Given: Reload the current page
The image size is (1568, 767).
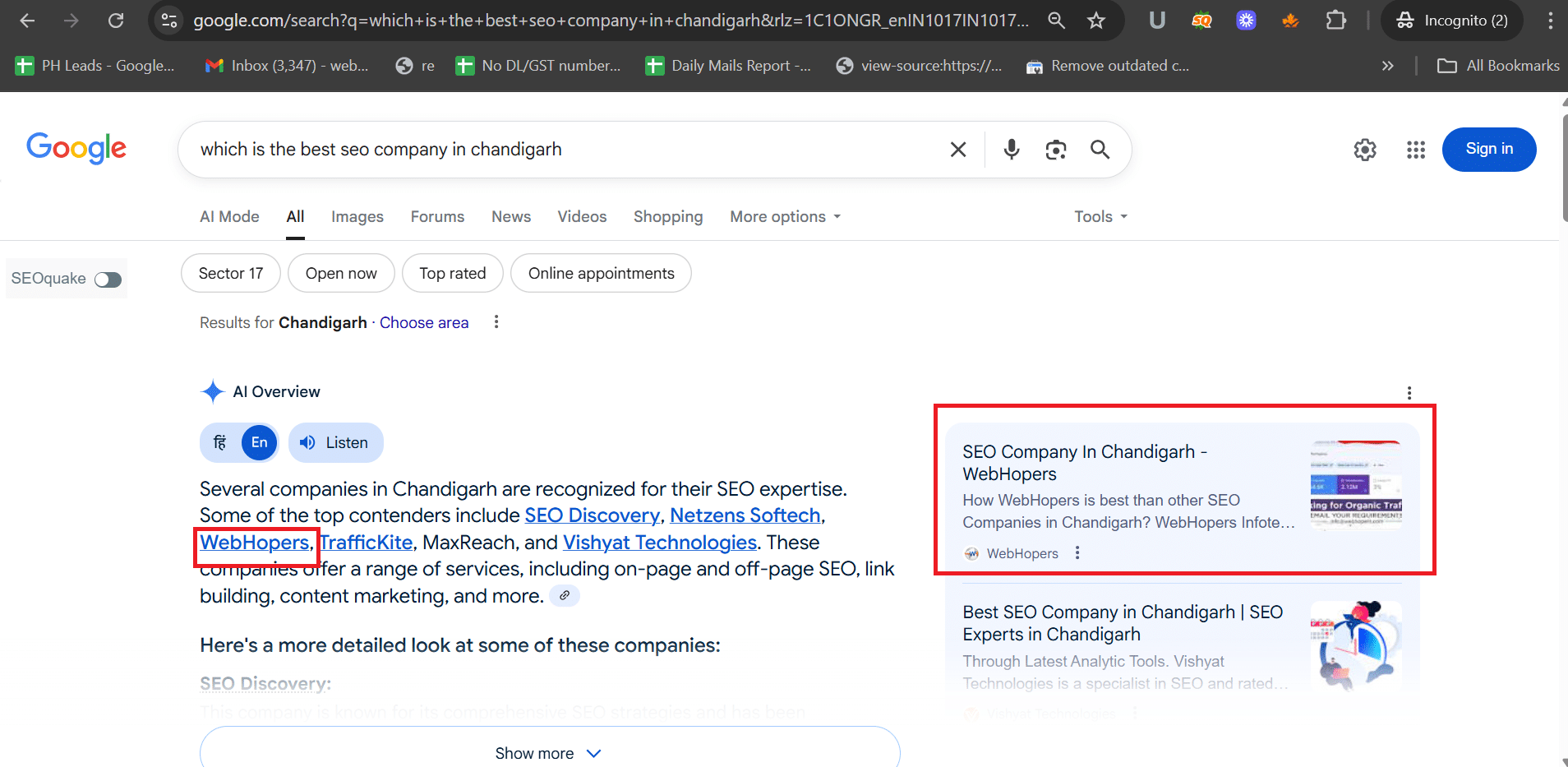Looking at the screenshot, I should click(116, 21).
